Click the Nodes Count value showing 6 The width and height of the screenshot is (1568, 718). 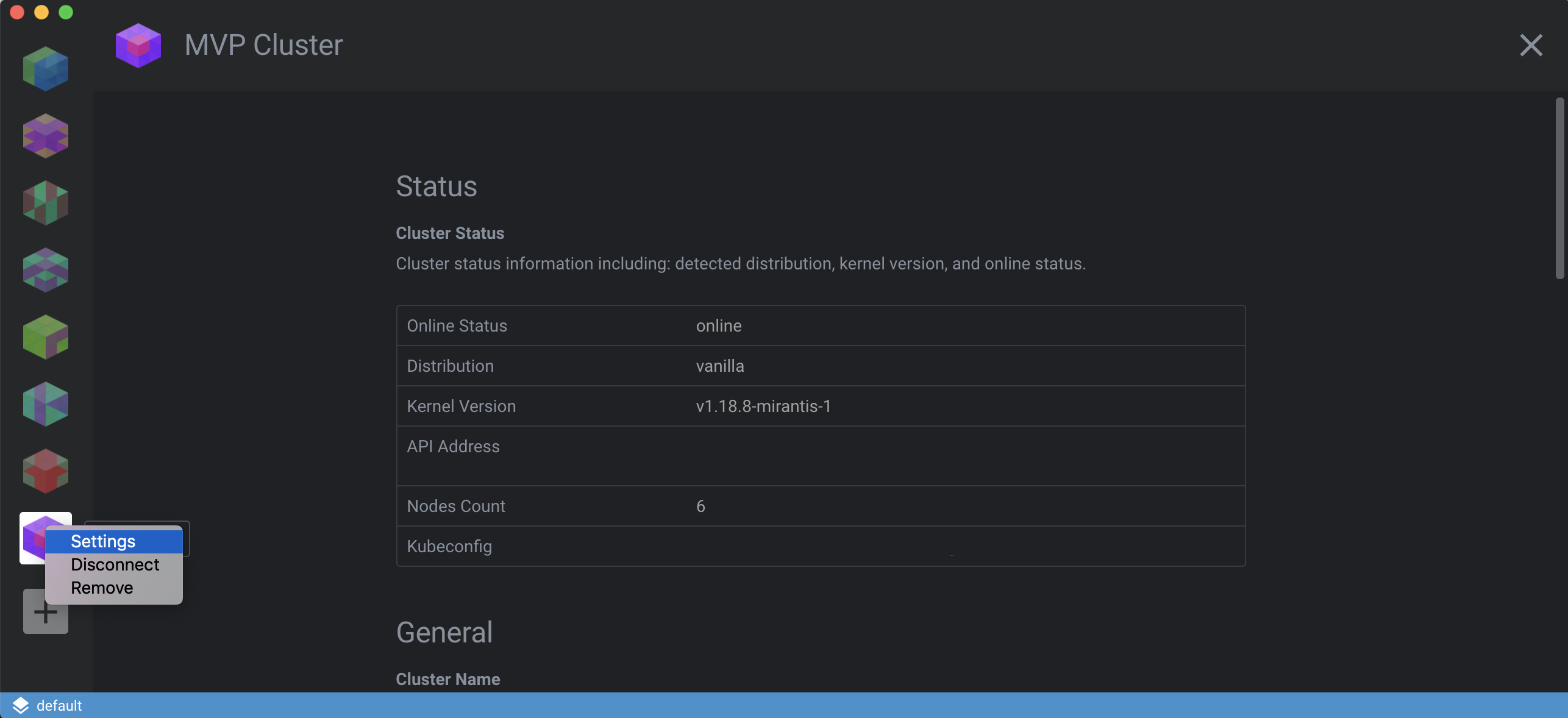pos(700,506)
